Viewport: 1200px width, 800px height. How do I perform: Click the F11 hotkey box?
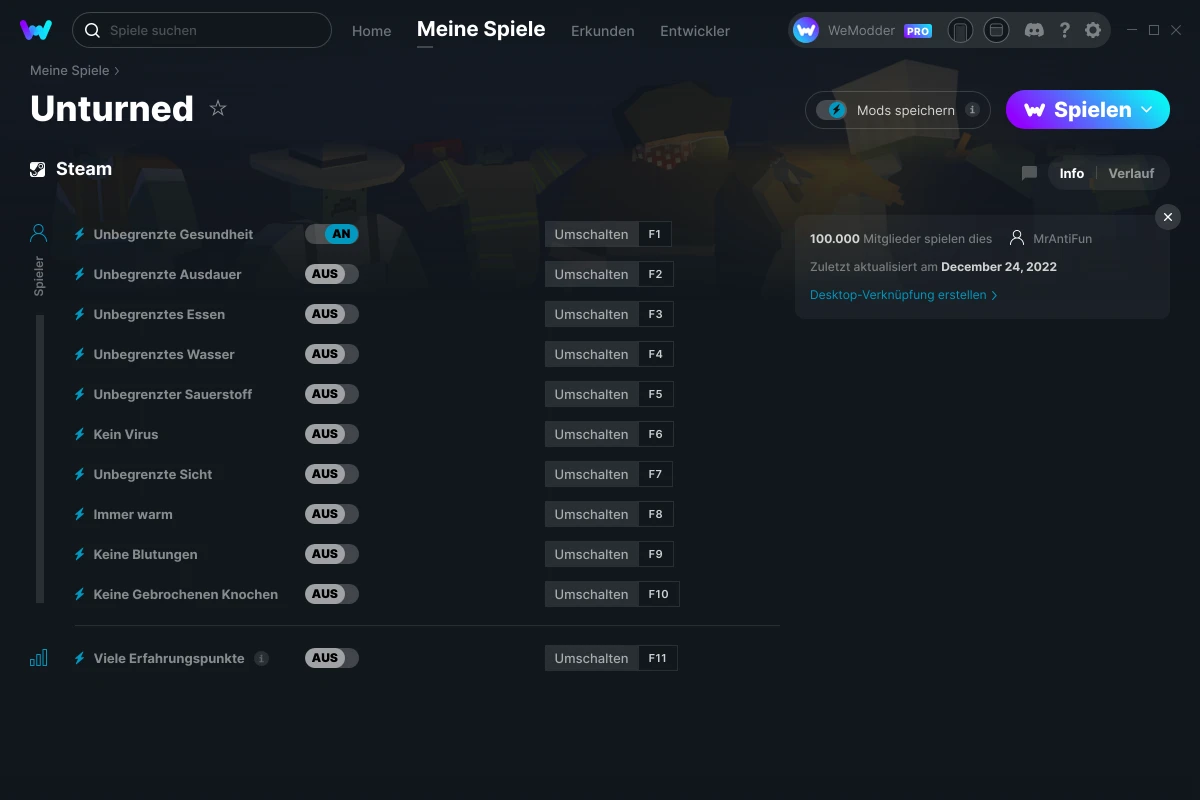coord(657,658)
